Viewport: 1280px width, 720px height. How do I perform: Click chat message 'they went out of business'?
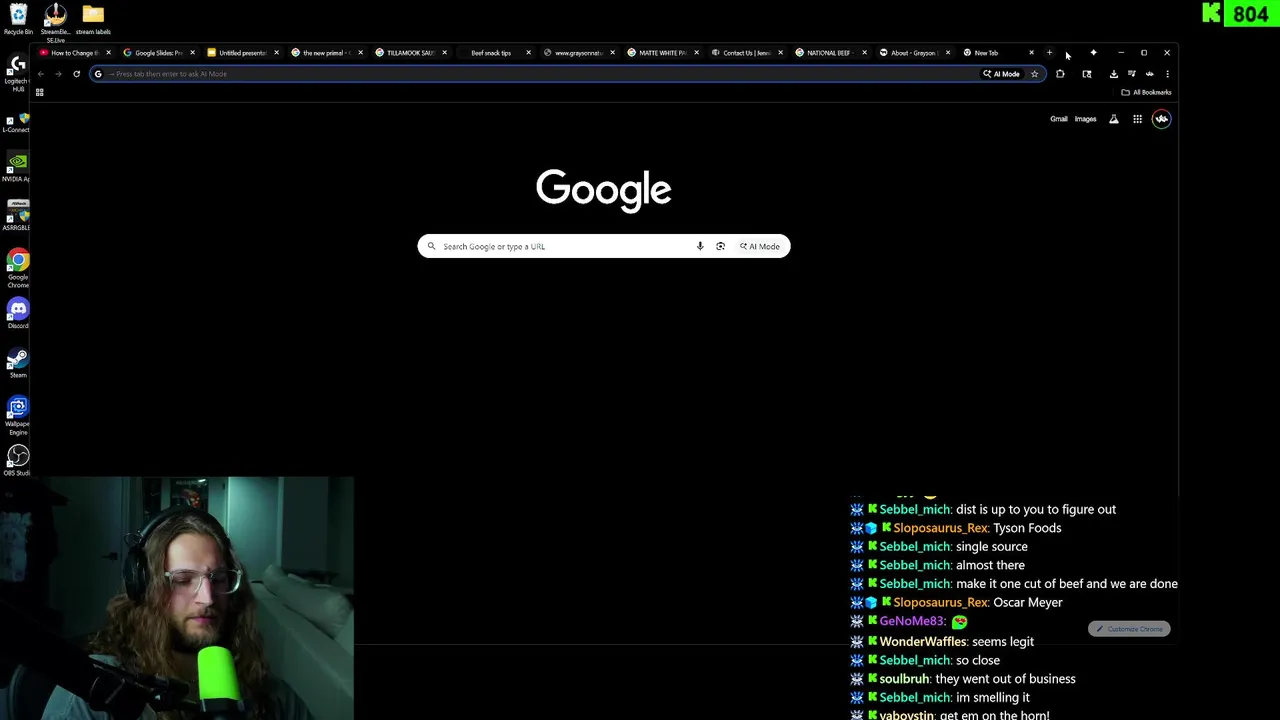pos(1005,679)
